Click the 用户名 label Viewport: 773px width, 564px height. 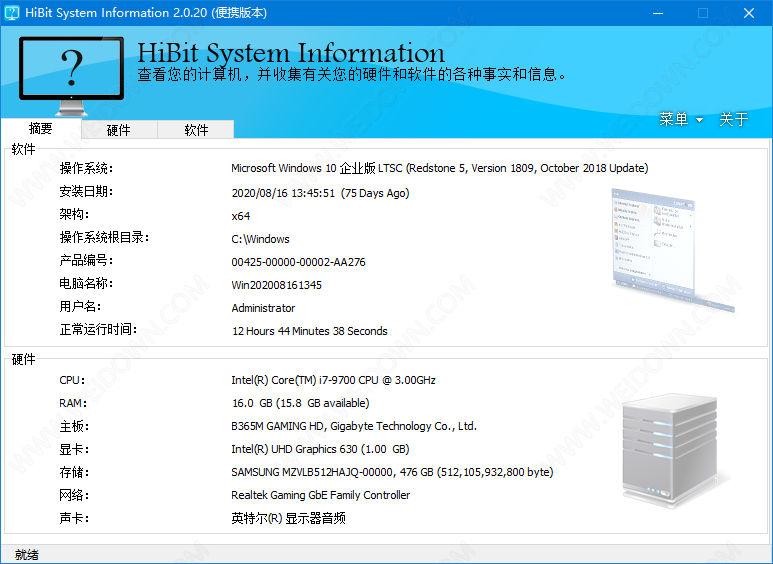click(80, 307)
